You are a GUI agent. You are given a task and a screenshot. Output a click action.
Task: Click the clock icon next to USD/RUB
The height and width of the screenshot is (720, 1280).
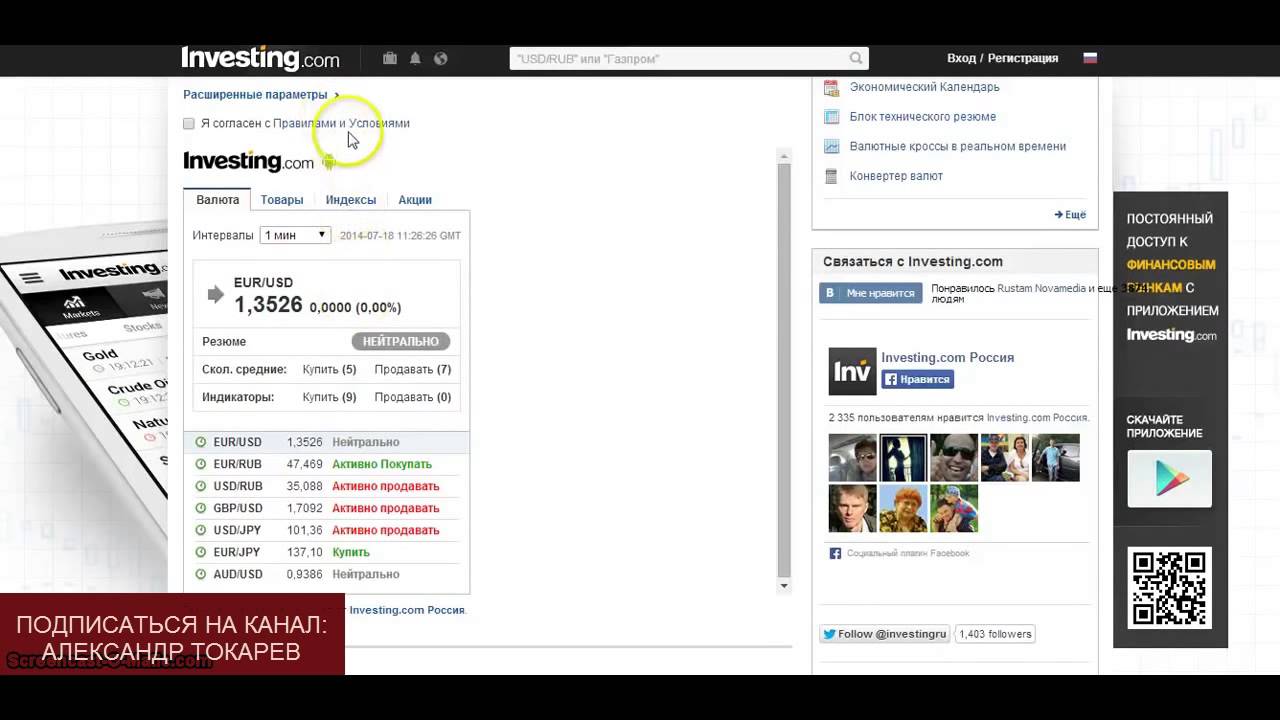click(x=200, y=486)
